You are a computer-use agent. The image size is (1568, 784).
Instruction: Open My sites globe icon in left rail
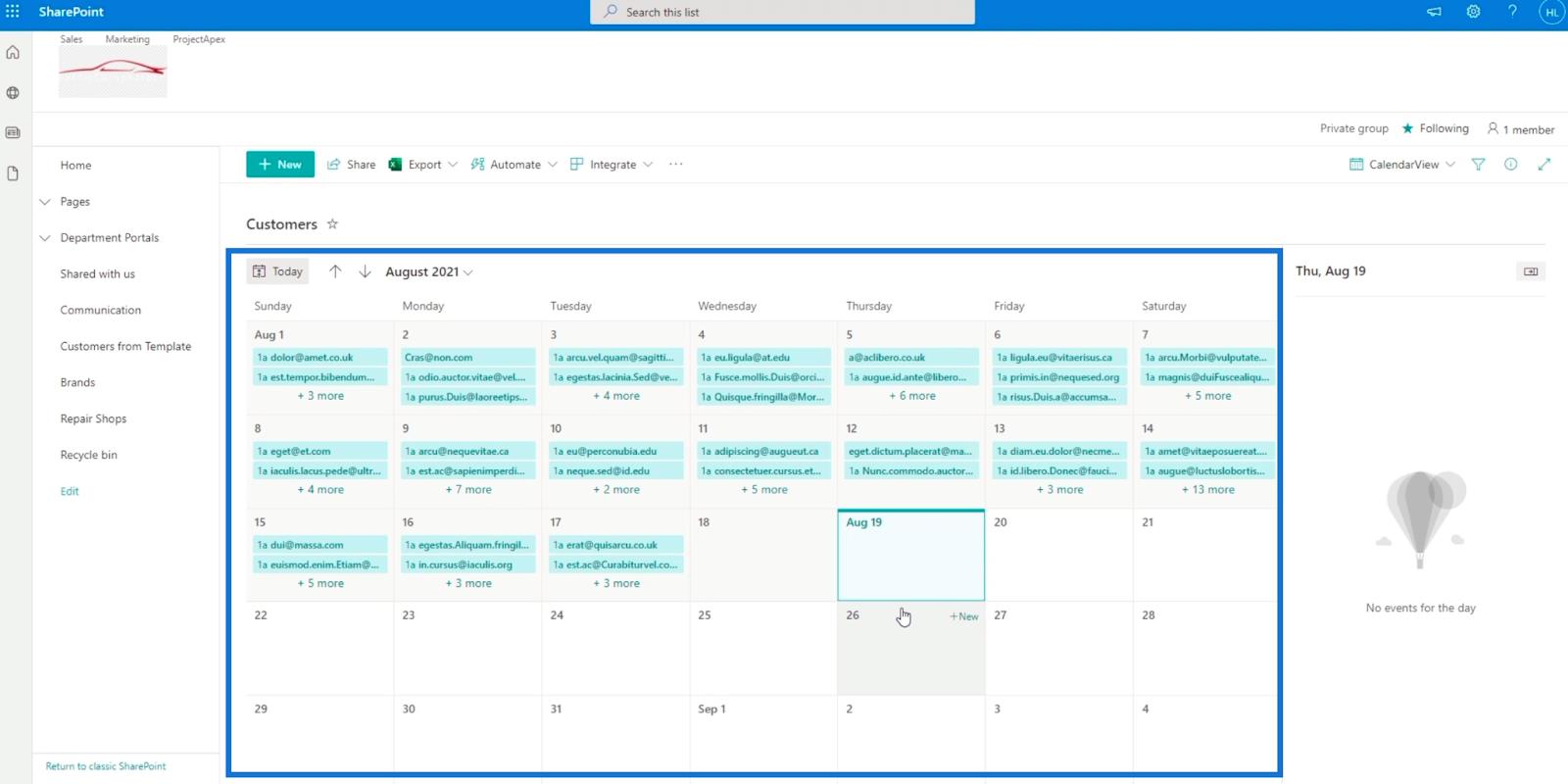(13, 93)
